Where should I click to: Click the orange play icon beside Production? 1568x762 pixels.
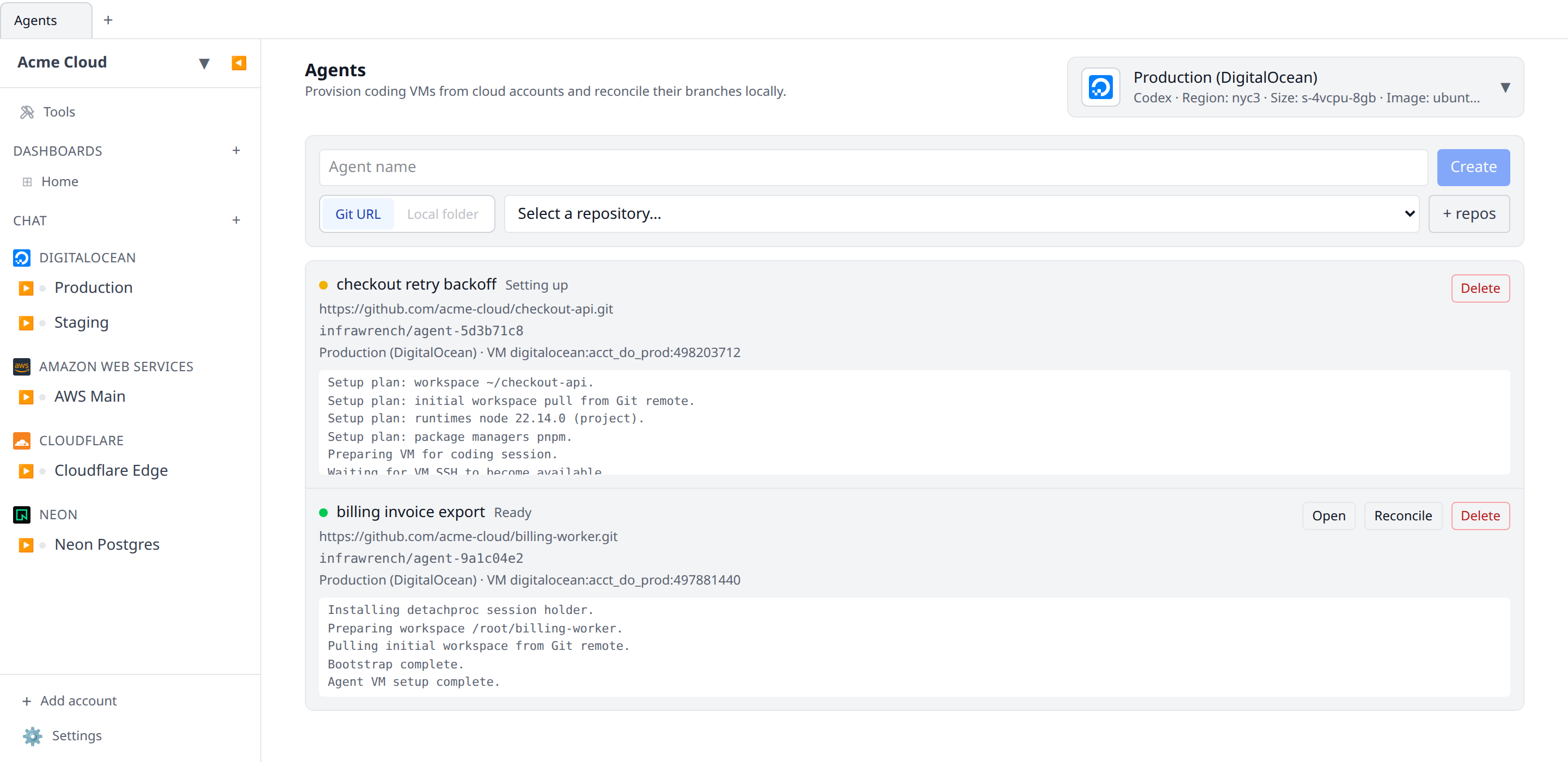26,288
